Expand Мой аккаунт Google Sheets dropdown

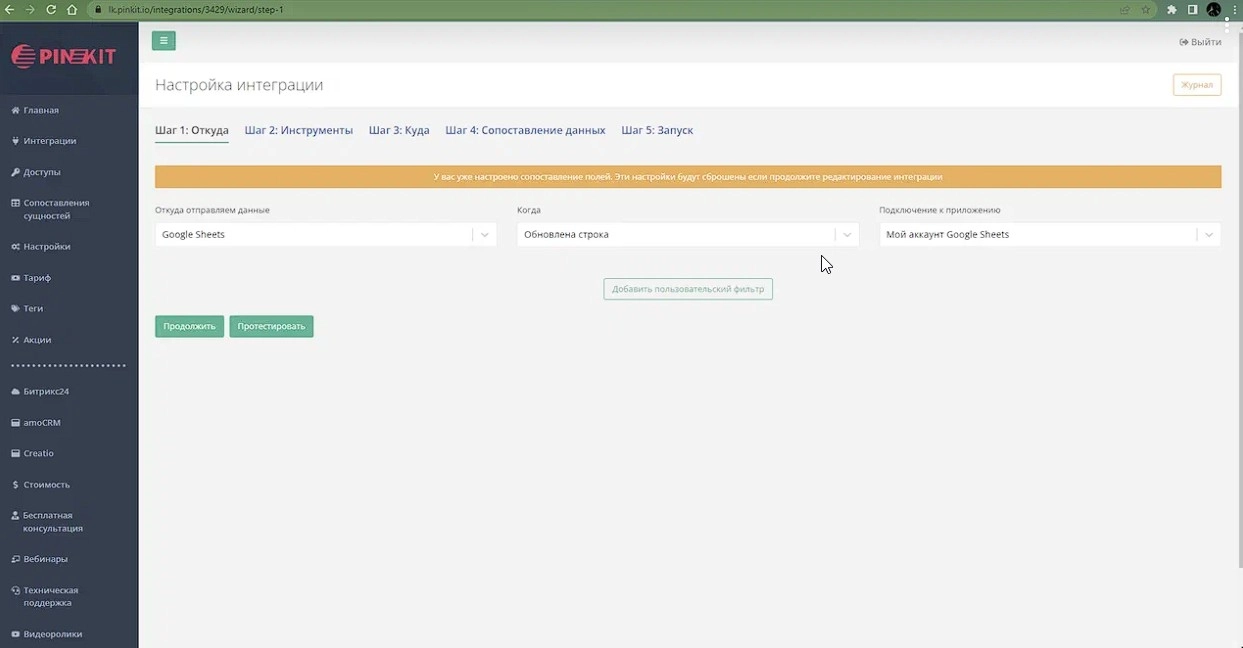[x=1208, y=235]
